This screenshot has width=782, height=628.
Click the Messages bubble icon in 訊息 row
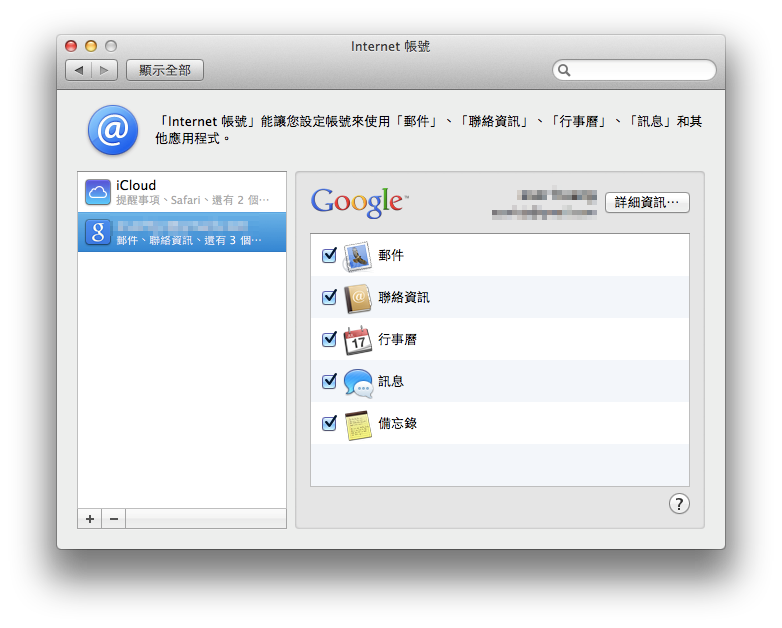tap(358, 383)
